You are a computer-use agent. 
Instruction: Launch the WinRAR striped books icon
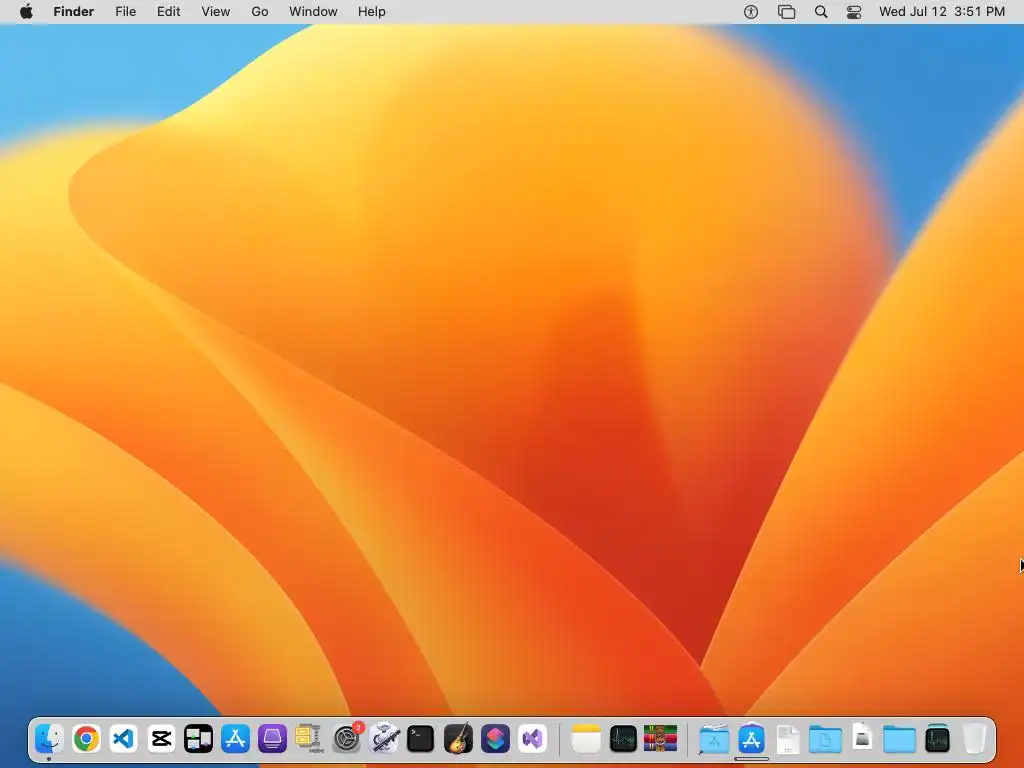tap(660, 739)
